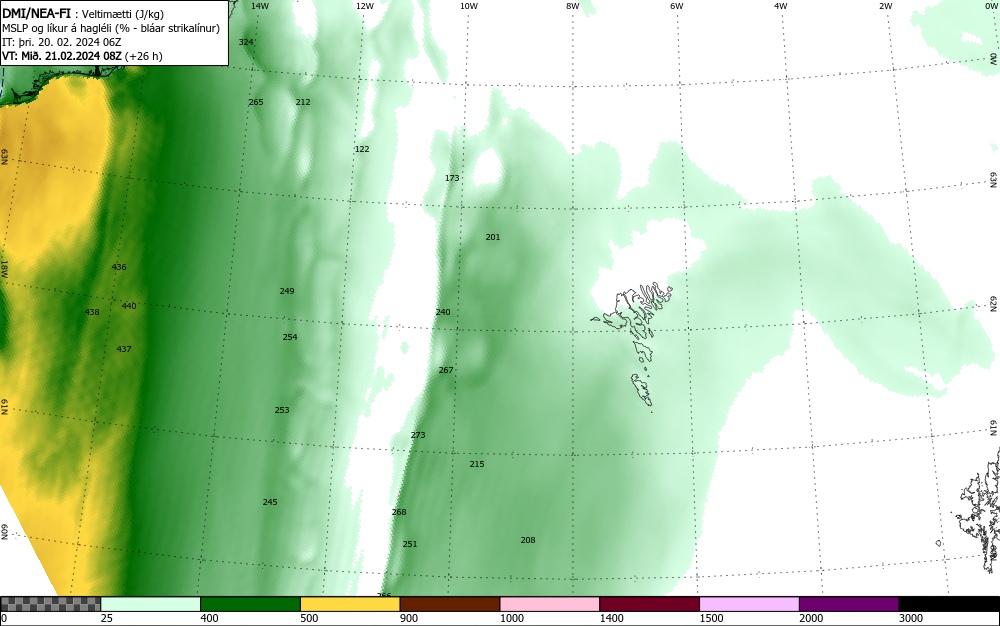Click the 6W longitude label
Viewport: 1000px width, 626px height.
click(x=677, y=6)
